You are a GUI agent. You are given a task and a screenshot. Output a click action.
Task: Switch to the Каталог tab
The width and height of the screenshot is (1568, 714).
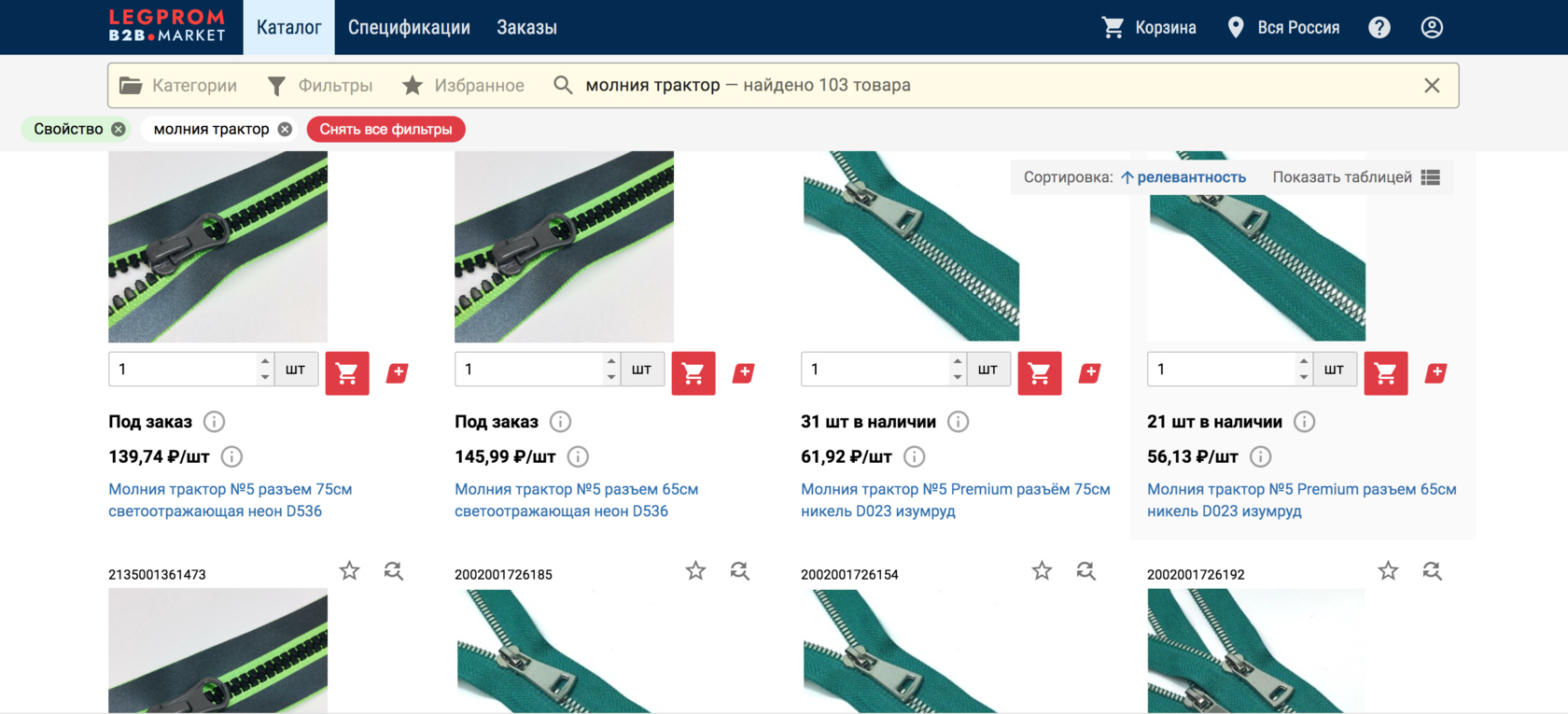click(289, 27)
